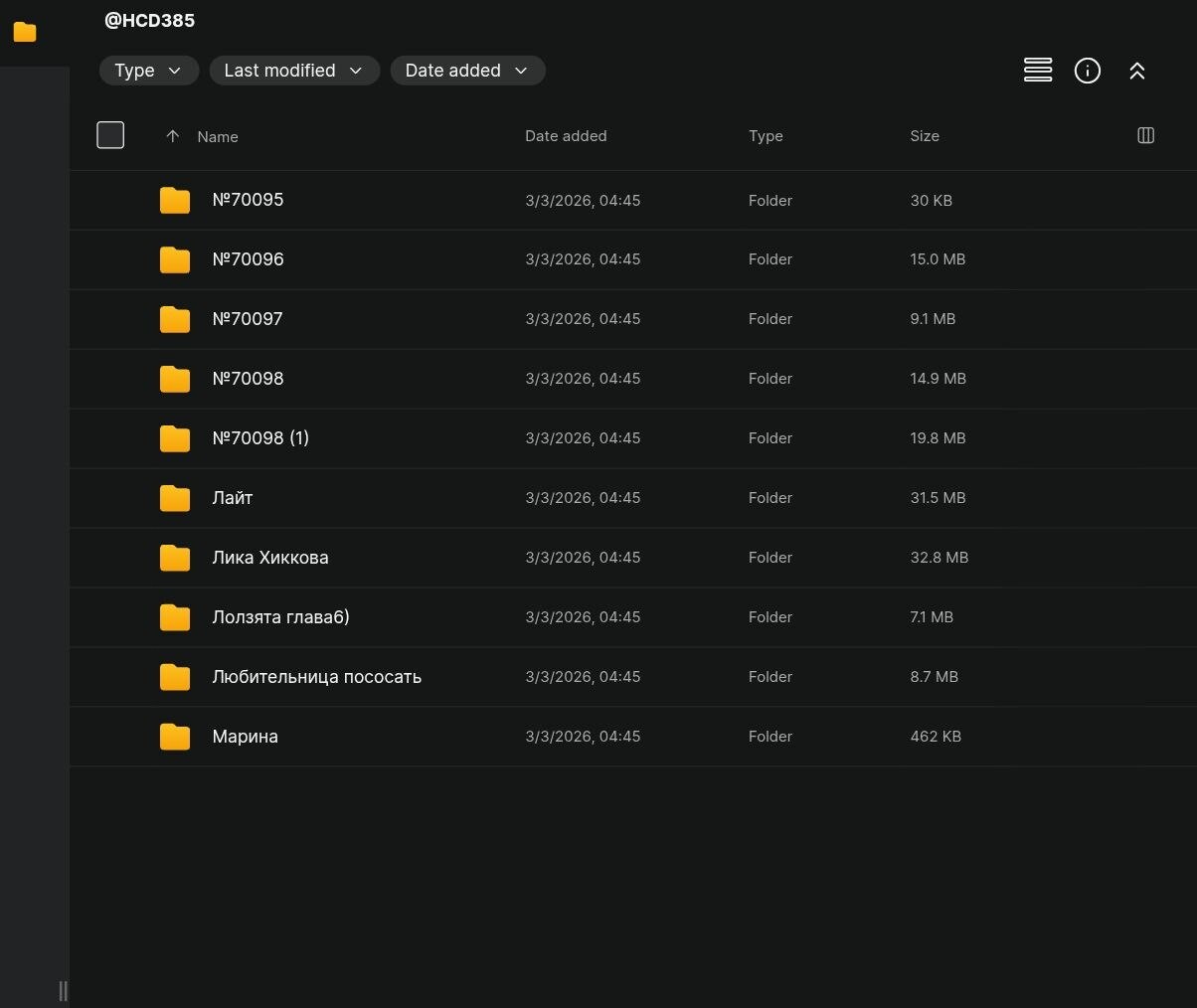Expand the Type filter dropdown
Viewport: 1197px width, 1008px height.
point(148,71)
